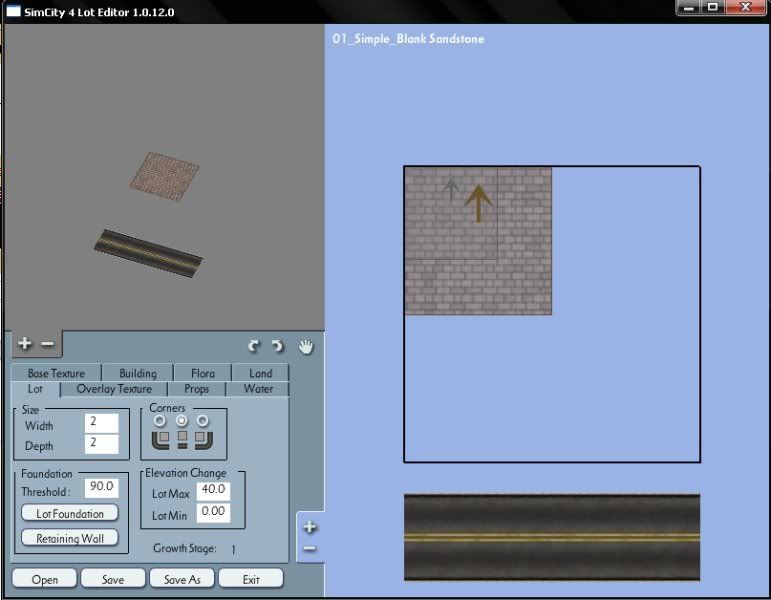The height and width of the screenshot is (600, 771).
Task: Switch to the Props tab
Action: tap(197, 389)
